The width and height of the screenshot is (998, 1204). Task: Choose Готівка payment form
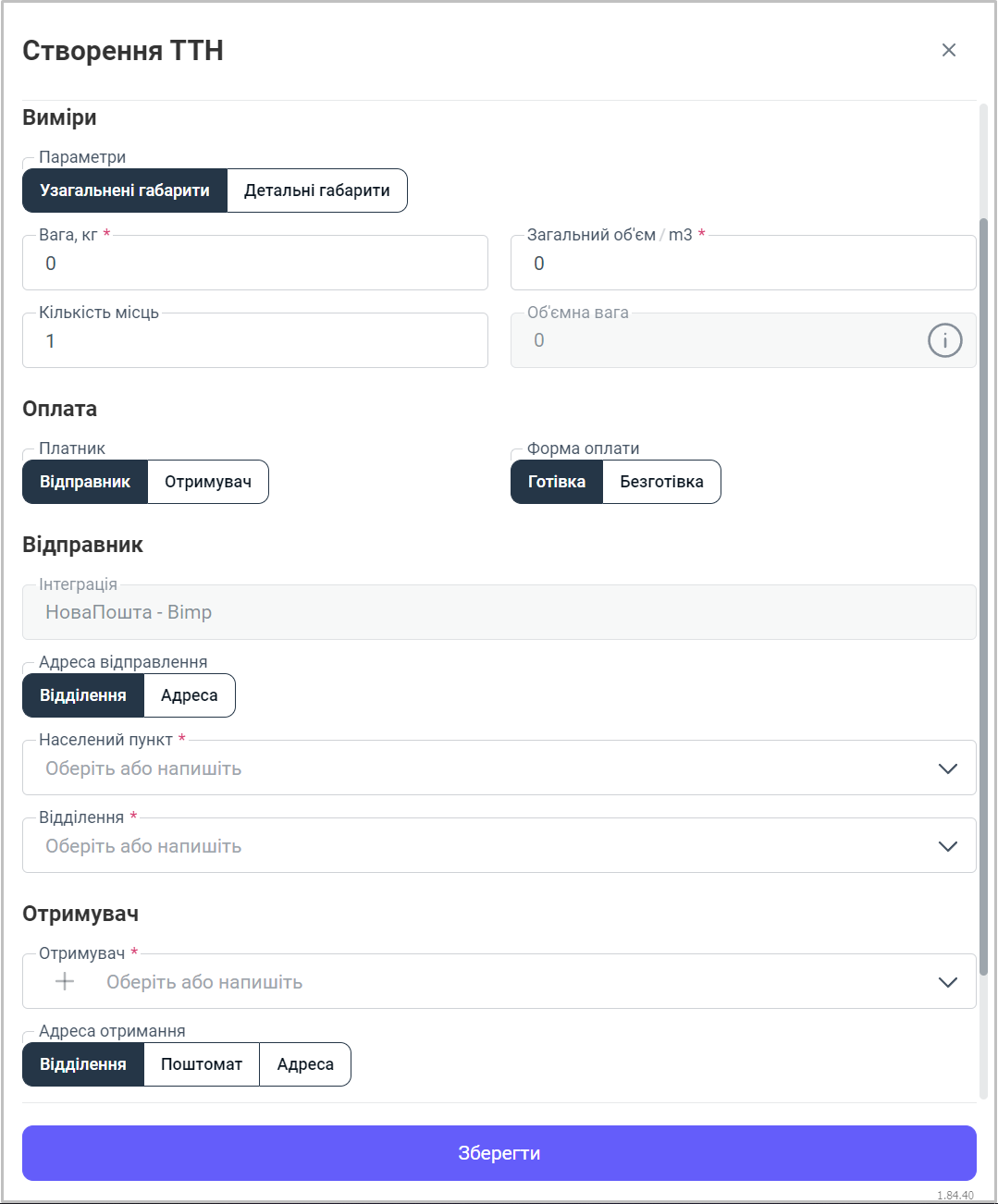click(x=557, y=482)
